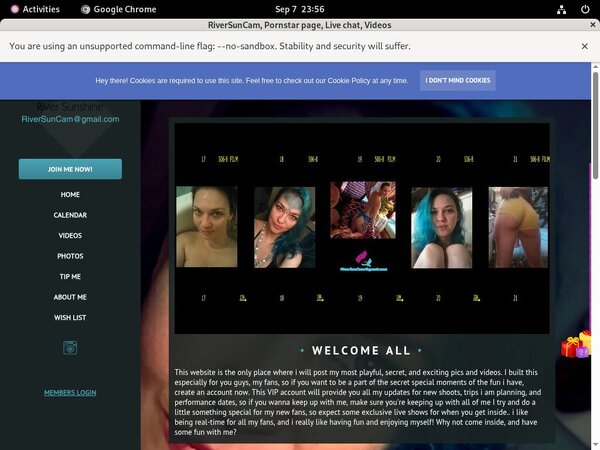This screenshot has width=600, height=450.
Task: Navigate to the VIDEOS section
Action: tap(70, 236)
